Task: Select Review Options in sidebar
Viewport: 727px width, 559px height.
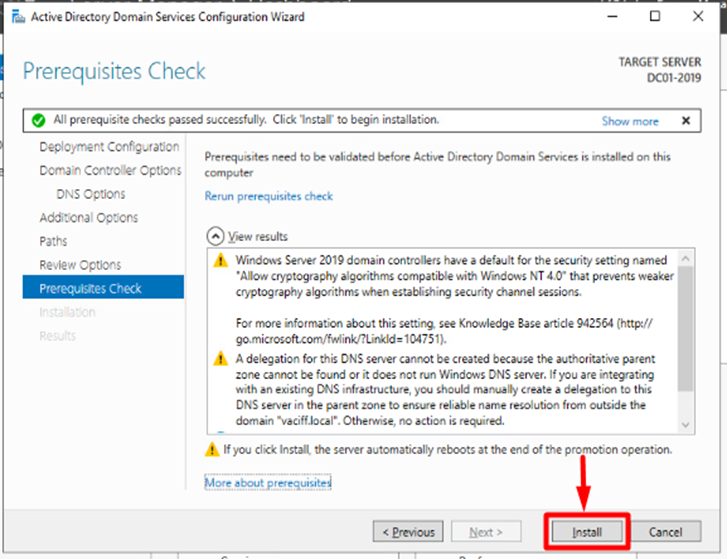Action: [x=80, y=265]
